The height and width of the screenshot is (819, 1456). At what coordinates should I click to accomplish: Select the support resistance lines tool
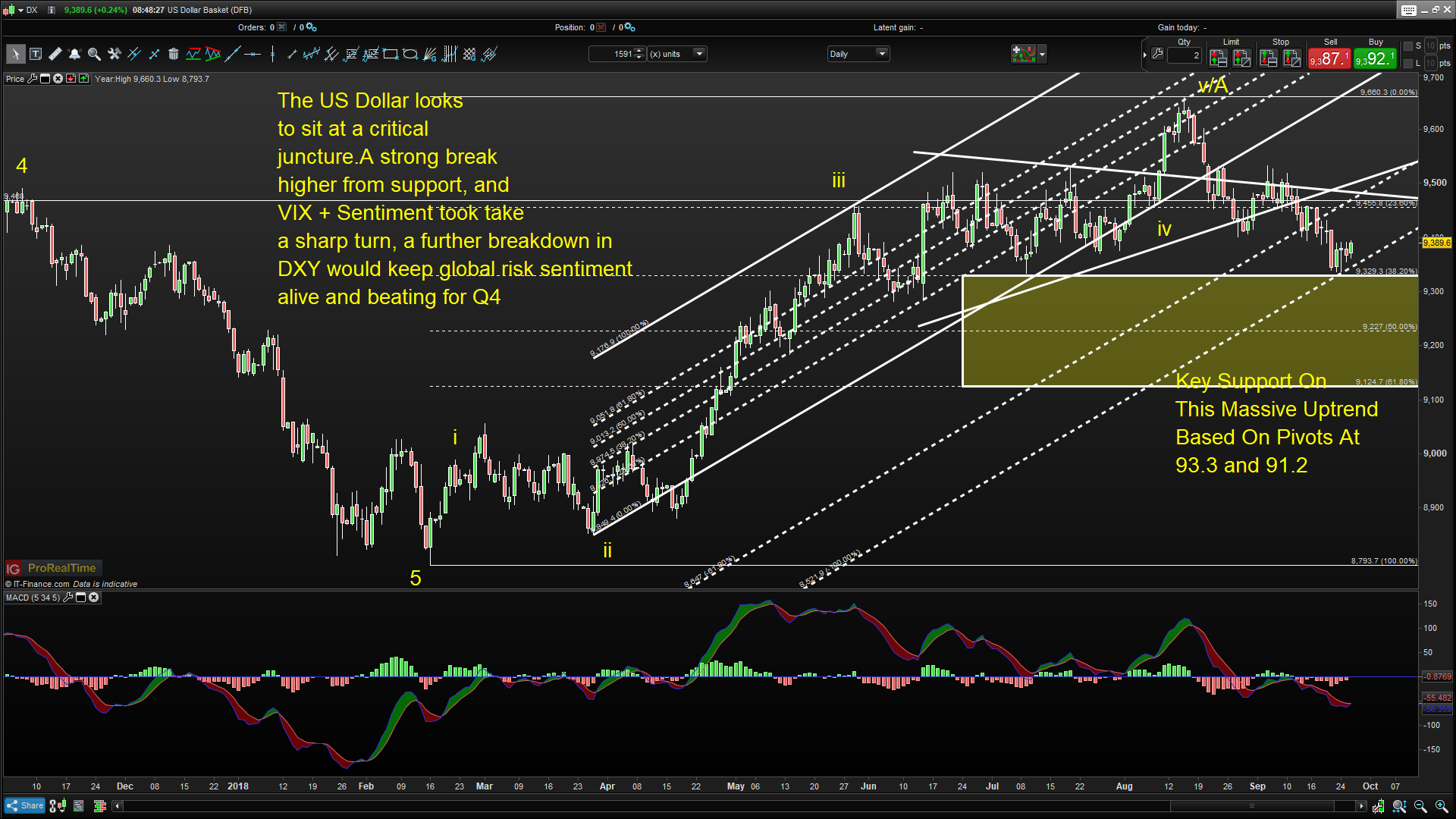point(193,54)
